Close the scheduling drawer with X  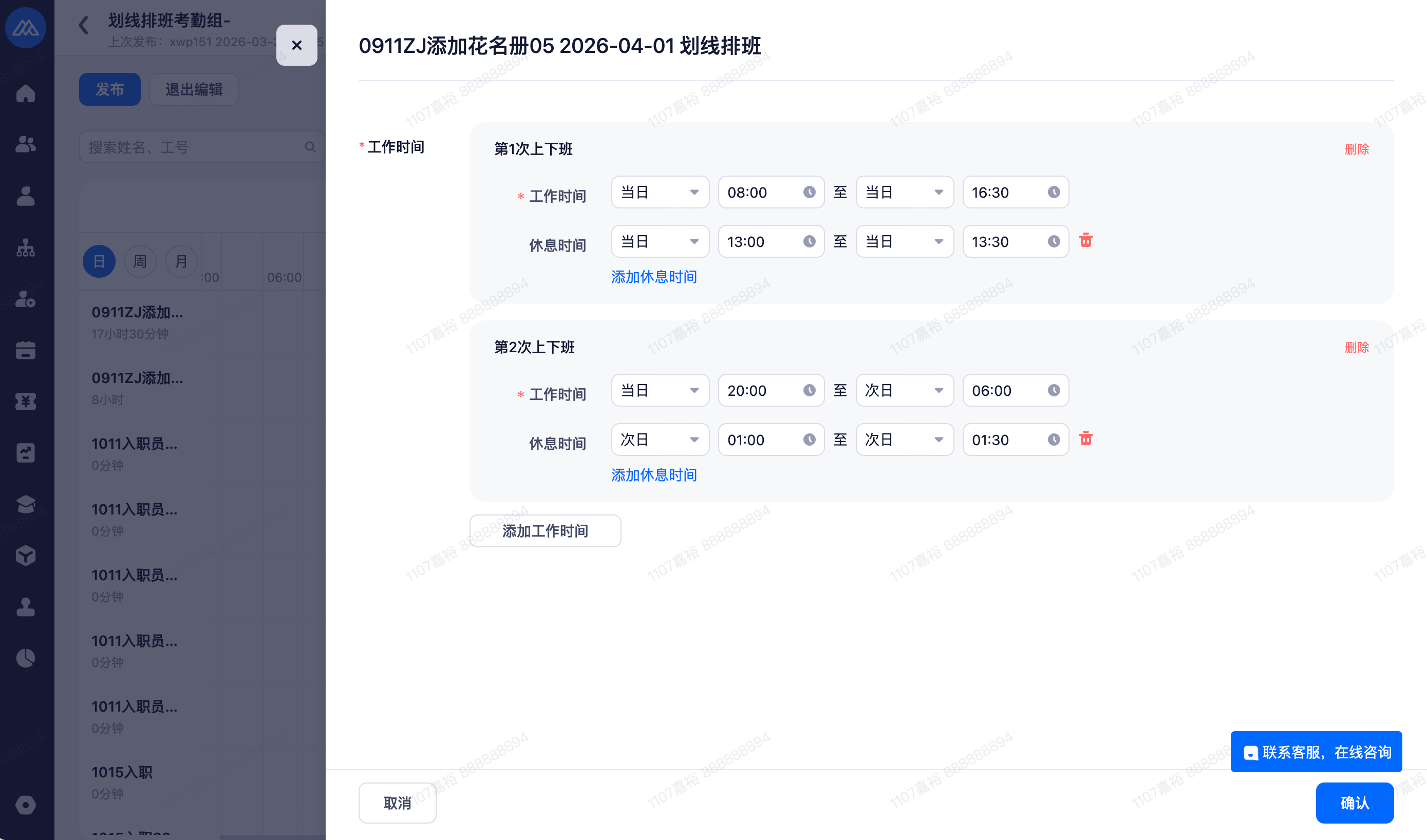297,45
